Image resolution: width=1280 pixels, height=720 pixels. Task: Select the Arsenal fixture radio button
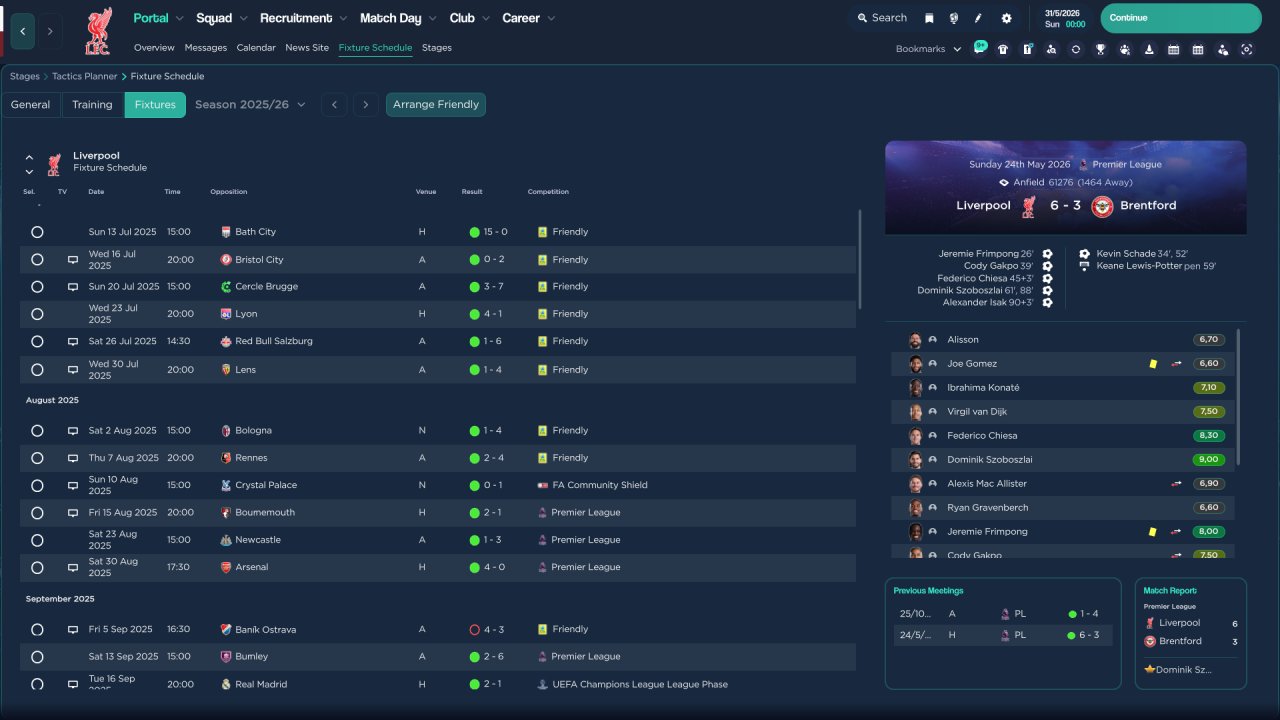pos(37,567)
